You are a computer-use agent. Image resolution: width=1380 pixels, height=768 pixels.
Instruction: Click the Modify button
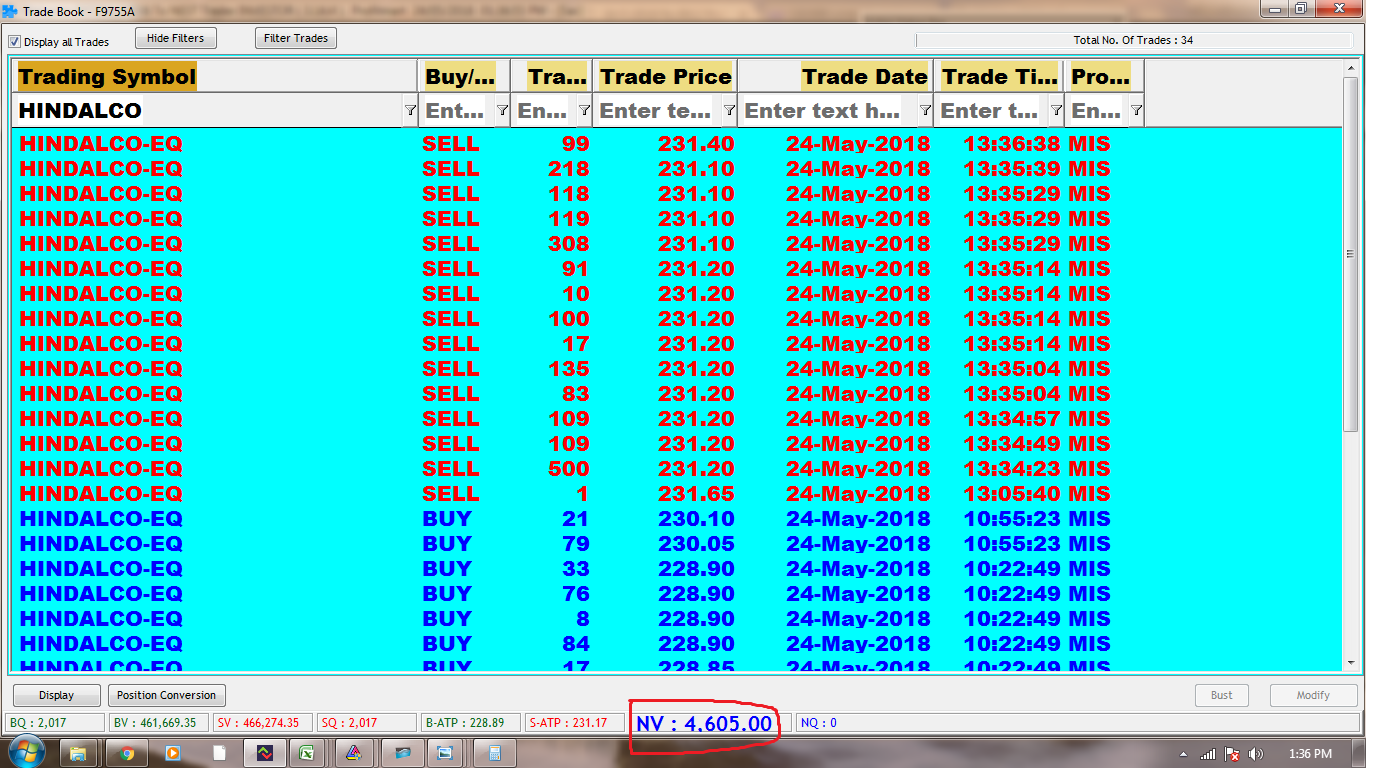[1313, 695]
